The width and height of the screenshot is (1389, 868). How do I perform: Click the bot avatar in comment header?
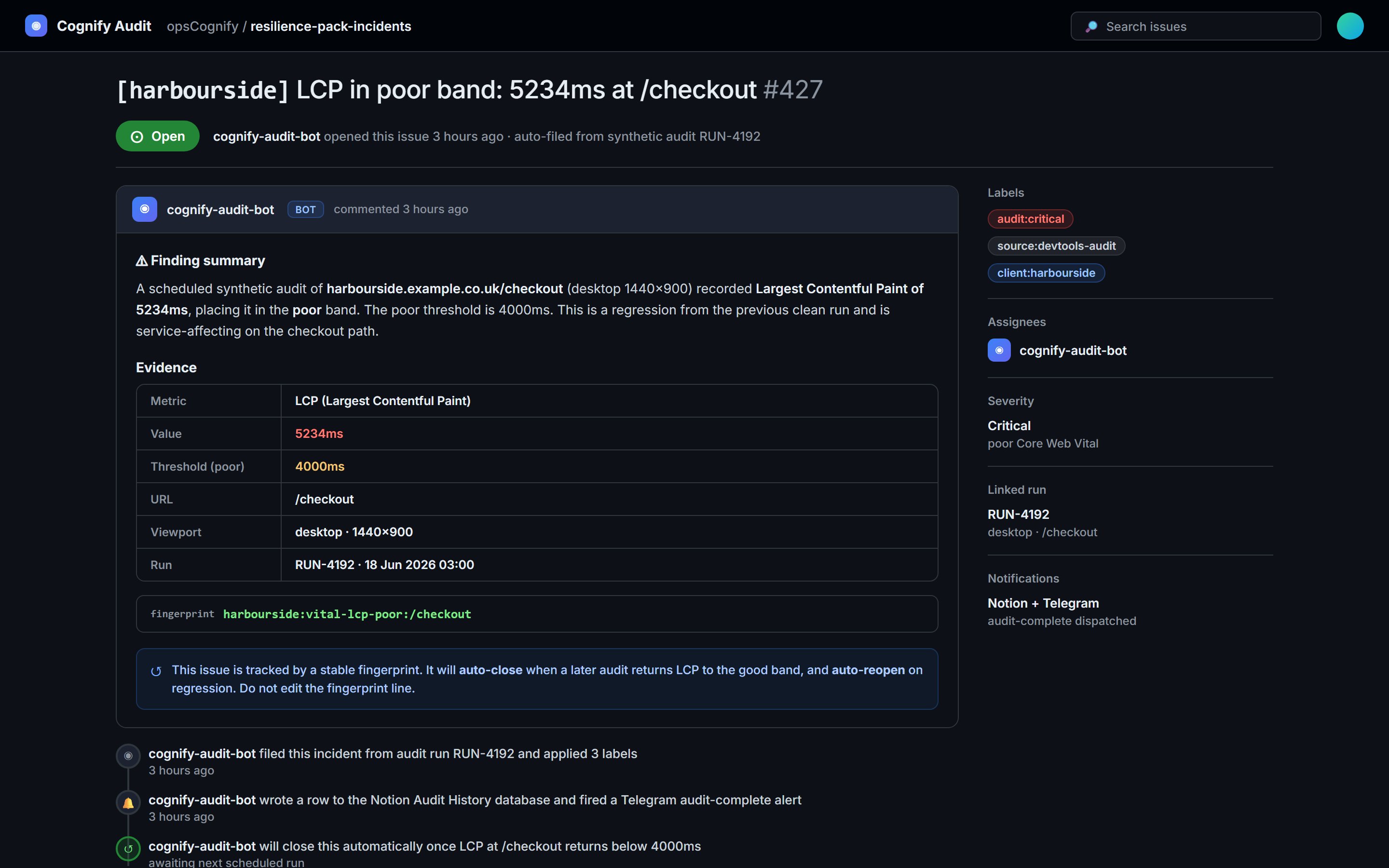tap(145, 210)
